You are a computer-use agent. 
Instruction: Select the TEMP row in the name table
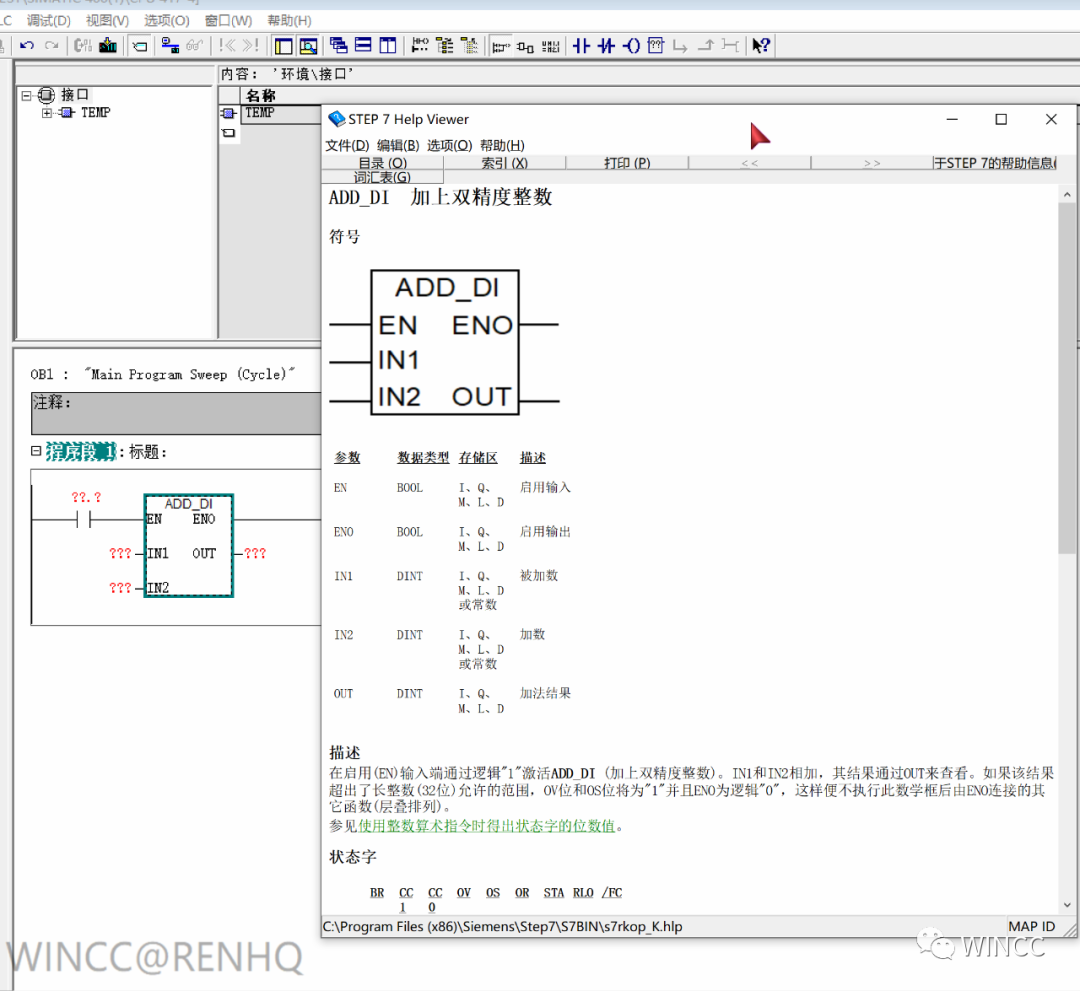(x=282, y=113)
